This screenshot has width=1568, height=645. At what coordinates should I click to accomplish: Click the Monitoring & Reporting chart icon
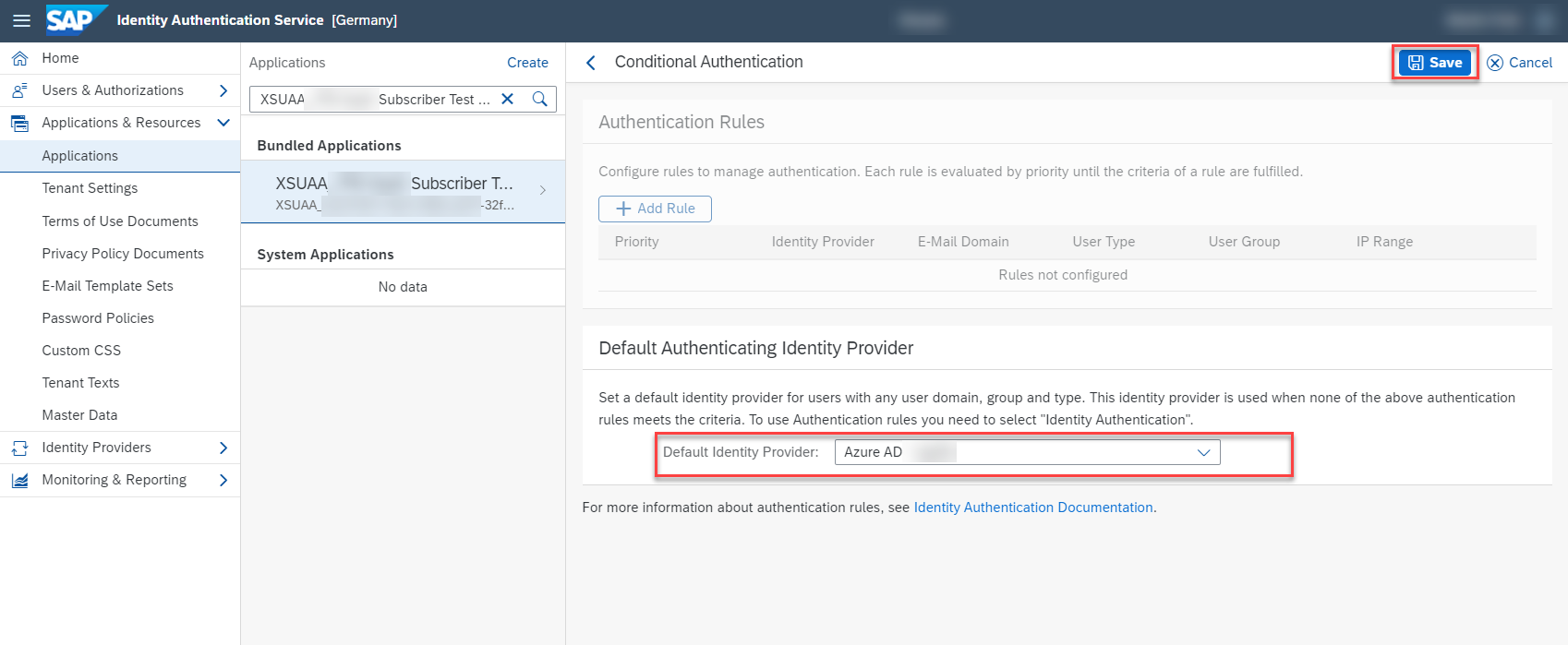tap(19, 480)
